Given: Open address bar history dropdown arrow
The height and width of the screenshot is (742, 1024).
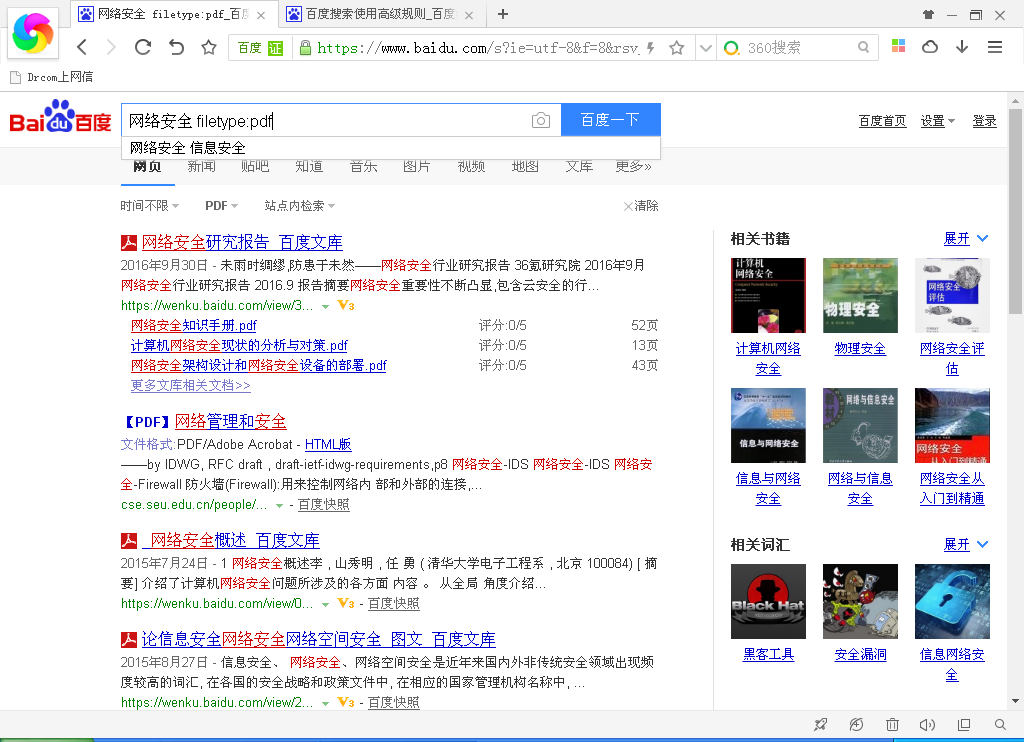Looking at the screenshot, I should (705, 48).
